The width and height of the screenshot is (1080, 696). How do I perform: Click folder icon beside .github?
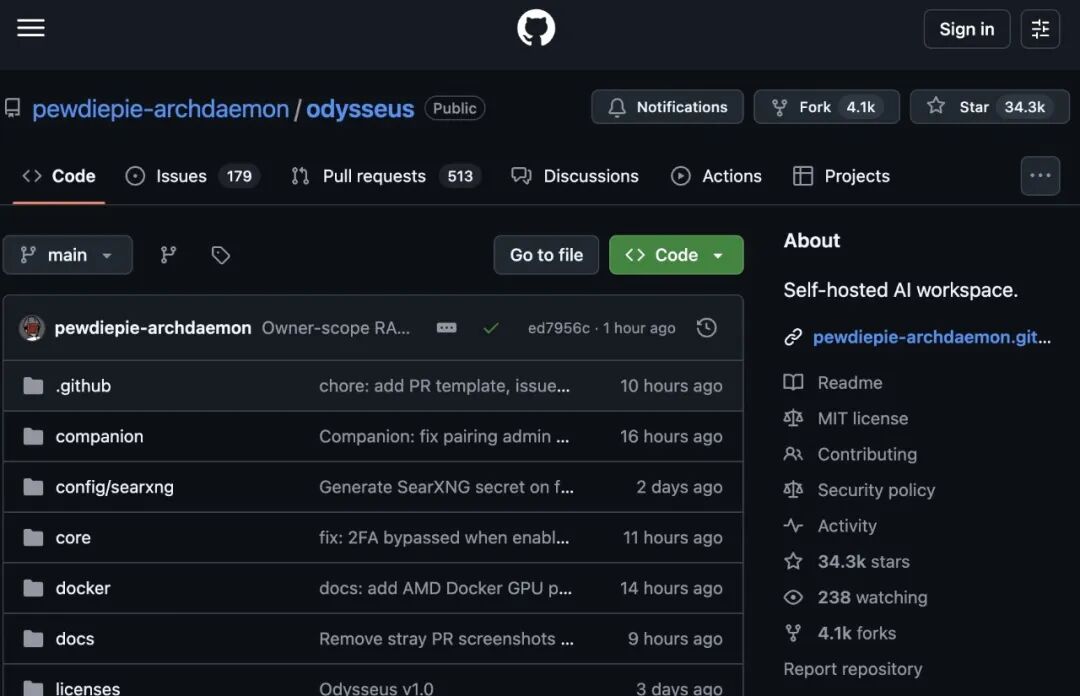pos(33,386)
